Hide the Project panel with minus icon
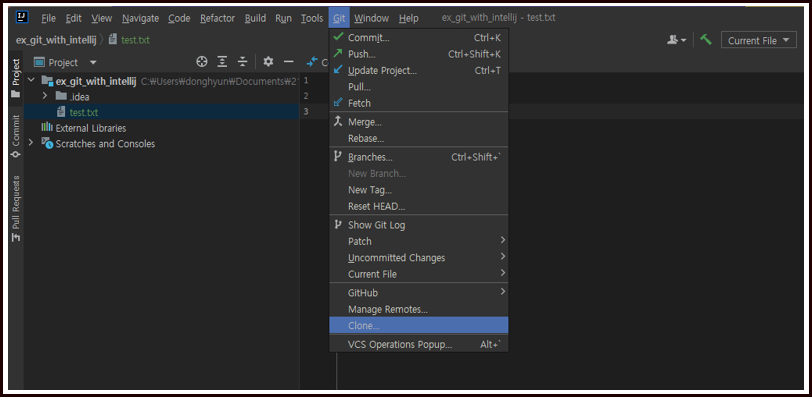This screenshot has height=397, width=812. (x=288, y=62)
